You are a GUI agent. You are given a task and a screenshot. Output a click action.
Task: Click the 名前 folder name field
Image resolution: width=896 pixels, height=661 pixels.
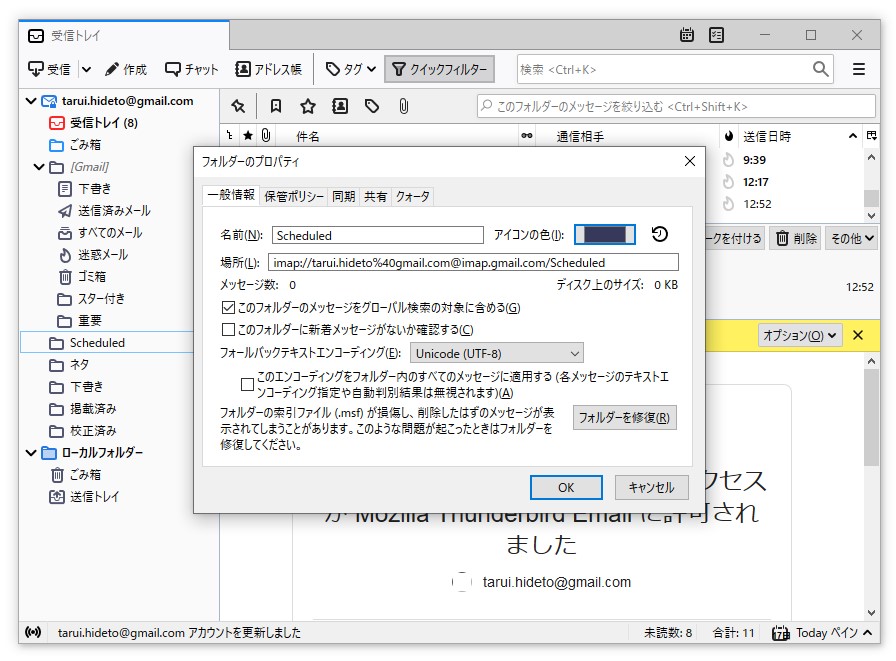pos(378,235)
